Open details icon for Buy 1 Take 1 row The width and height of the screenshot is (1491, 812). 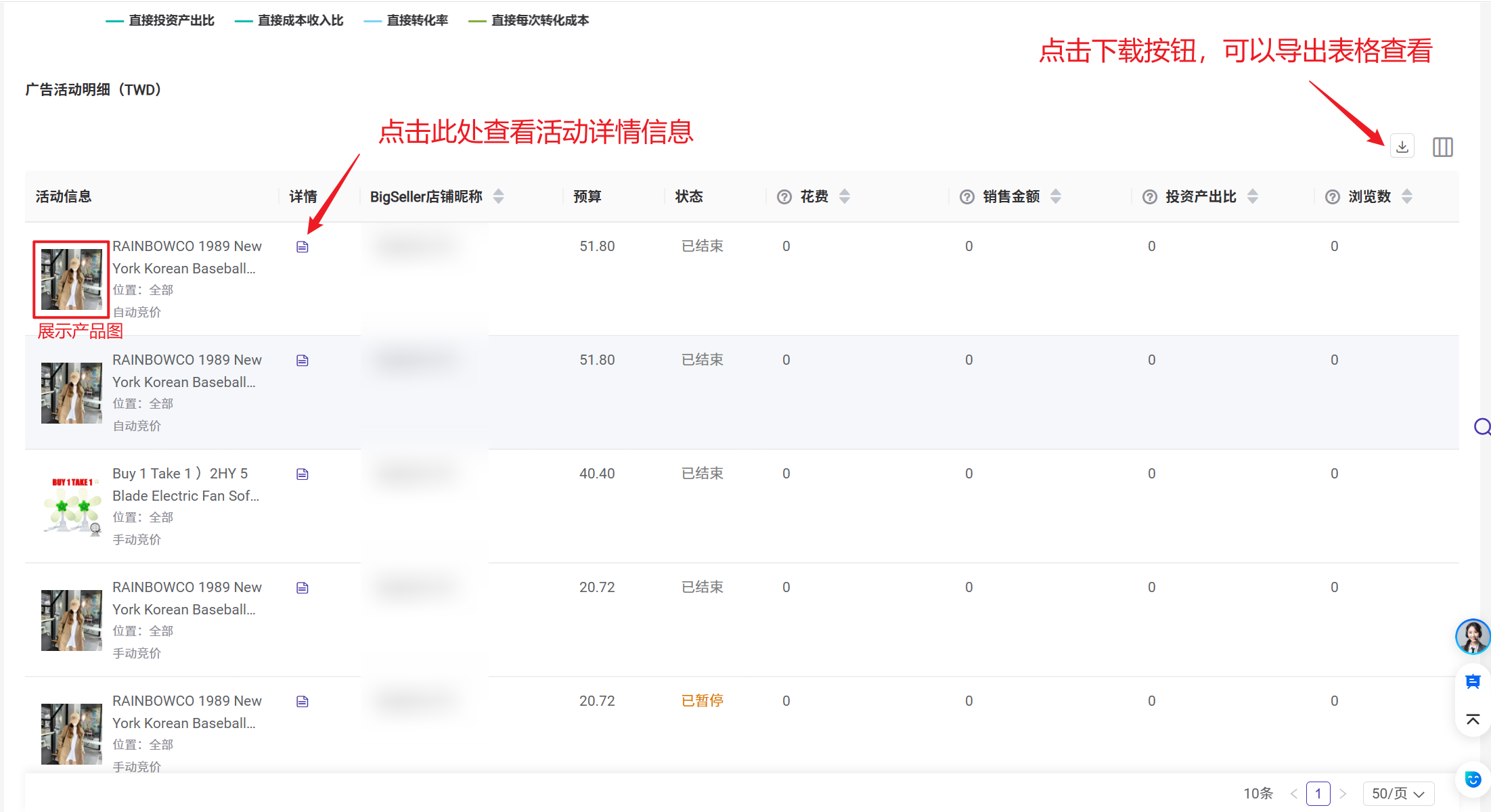pos(303,474)
